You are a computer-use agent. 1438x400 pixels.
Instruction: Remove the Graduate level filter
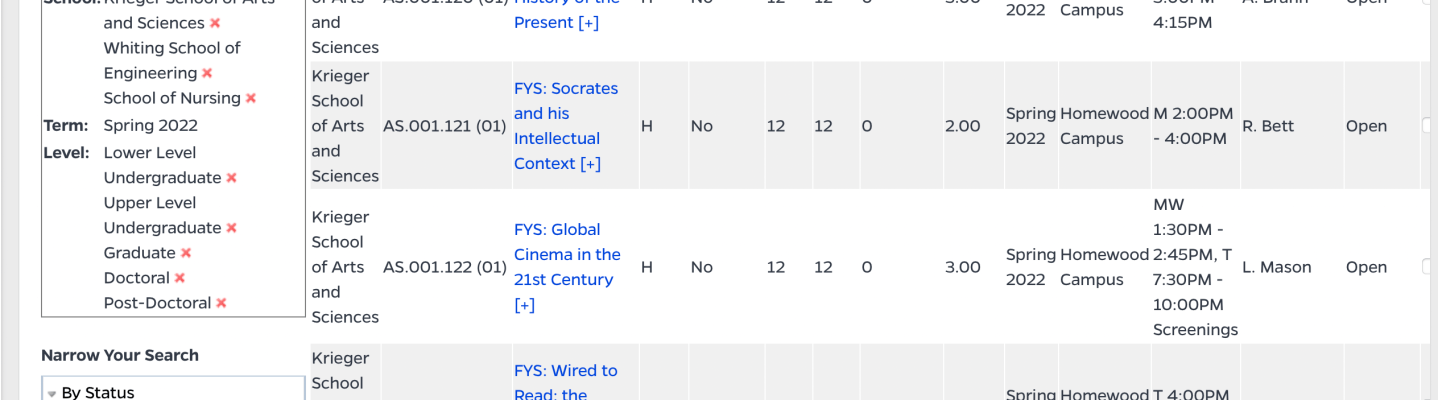pos(186,253)
